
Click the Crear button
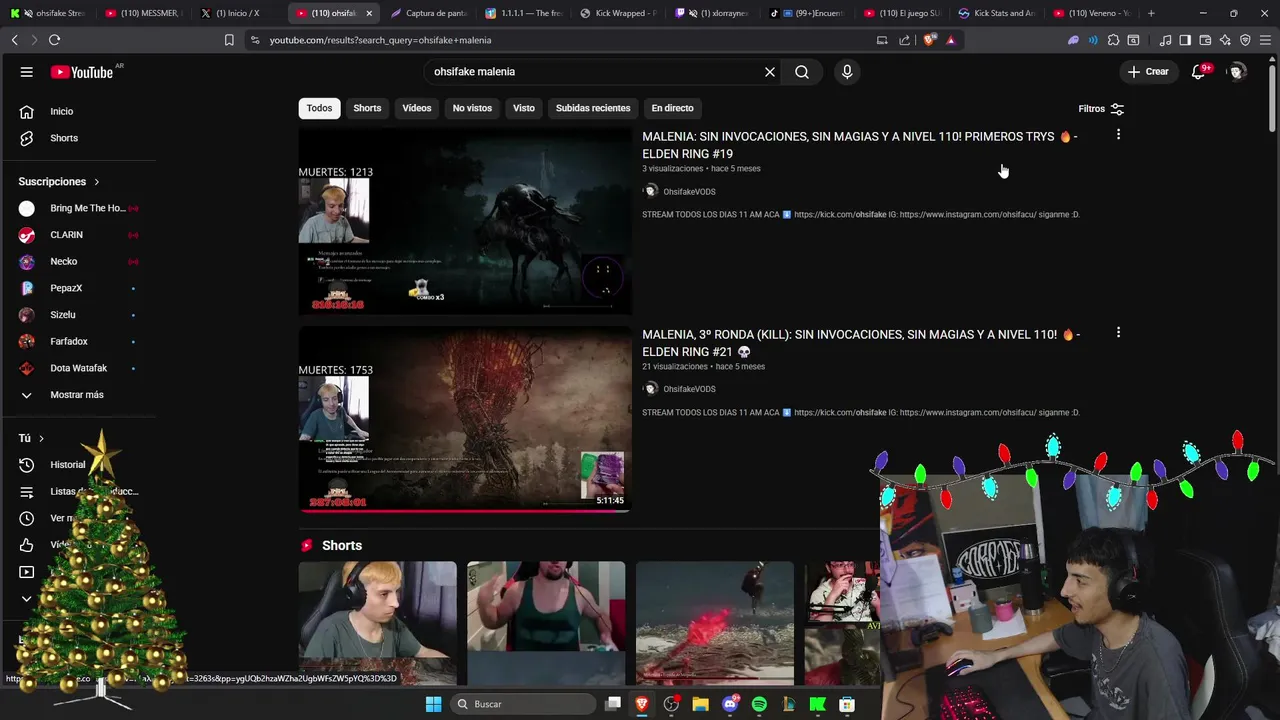click(x=1148, y=72)
